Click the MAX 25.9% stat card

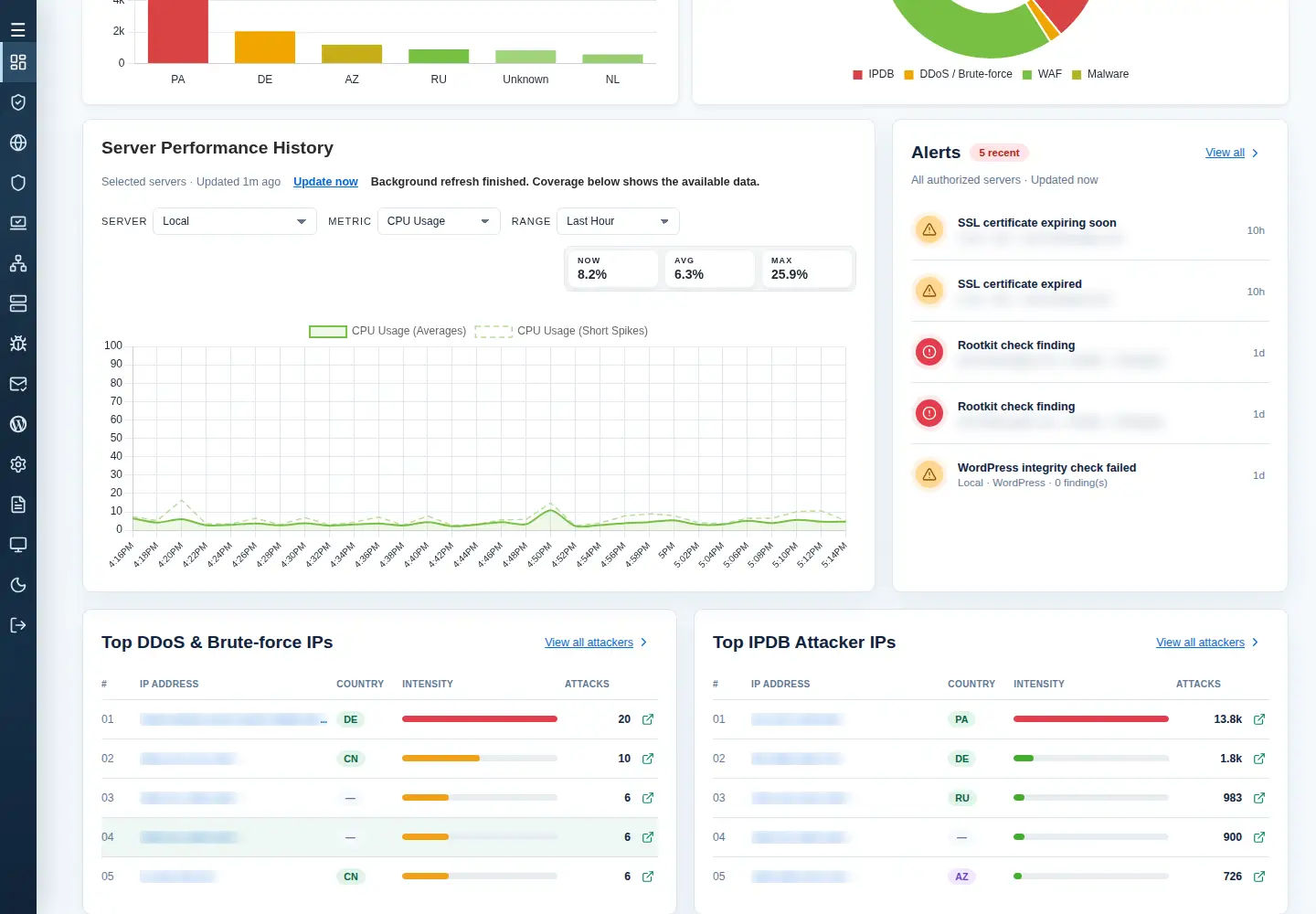(807, 269)
